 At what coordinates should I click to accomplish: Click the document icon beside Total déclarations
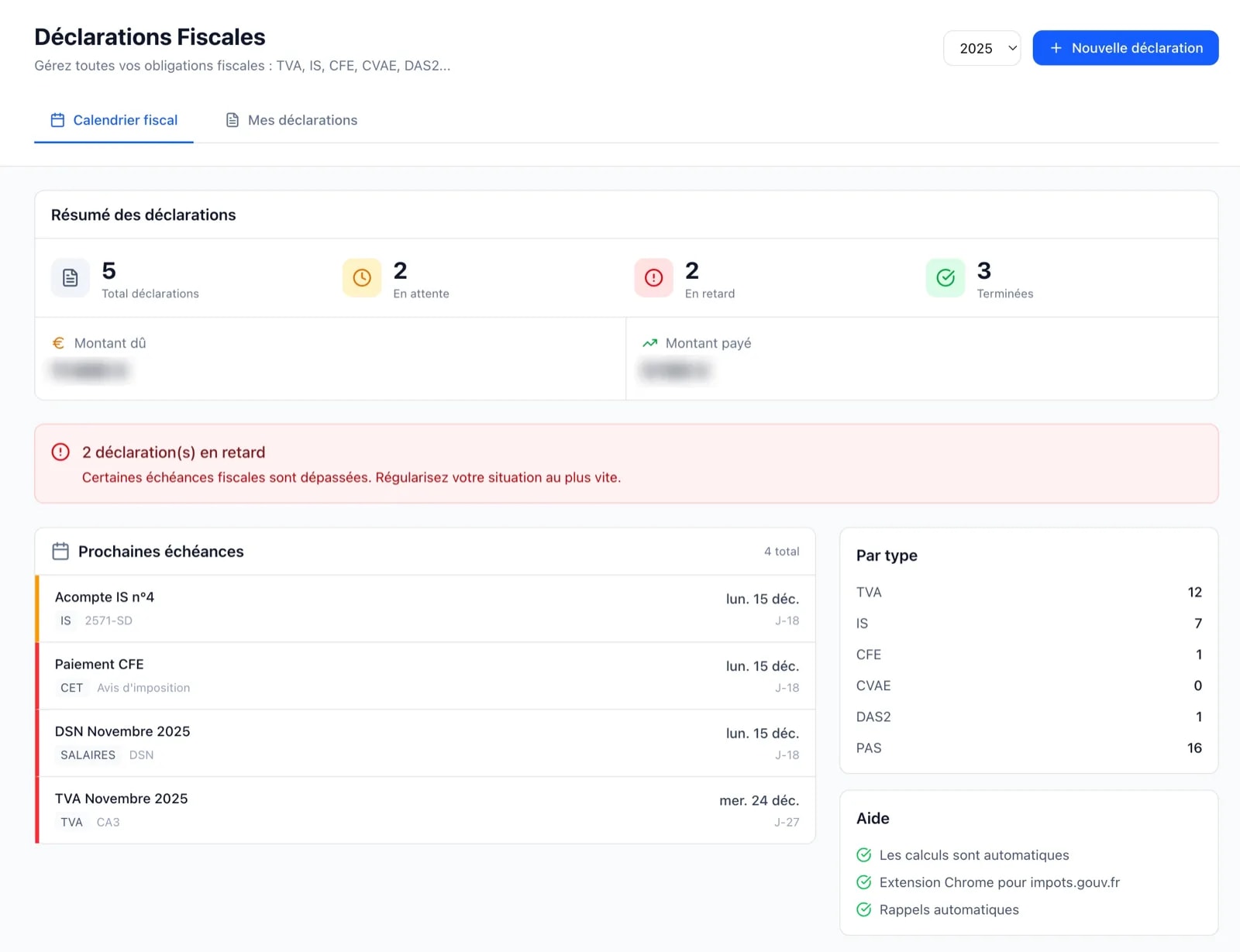[70, 278]
